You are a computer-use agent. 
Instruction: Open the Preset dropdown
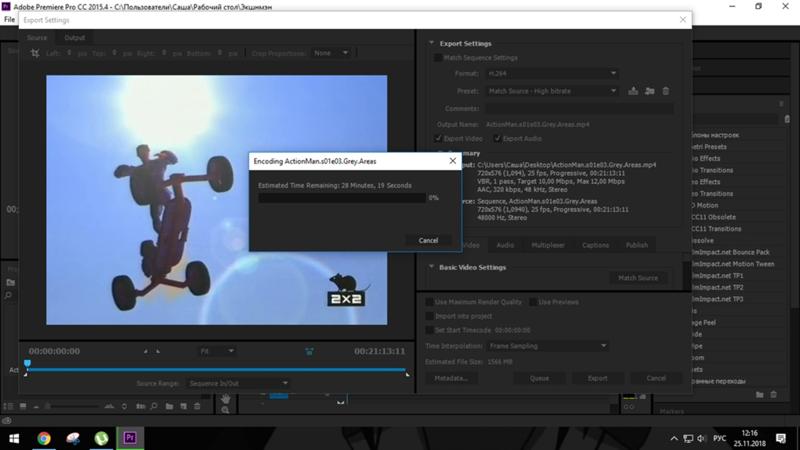pyautogui.click(x=552, y=91)
